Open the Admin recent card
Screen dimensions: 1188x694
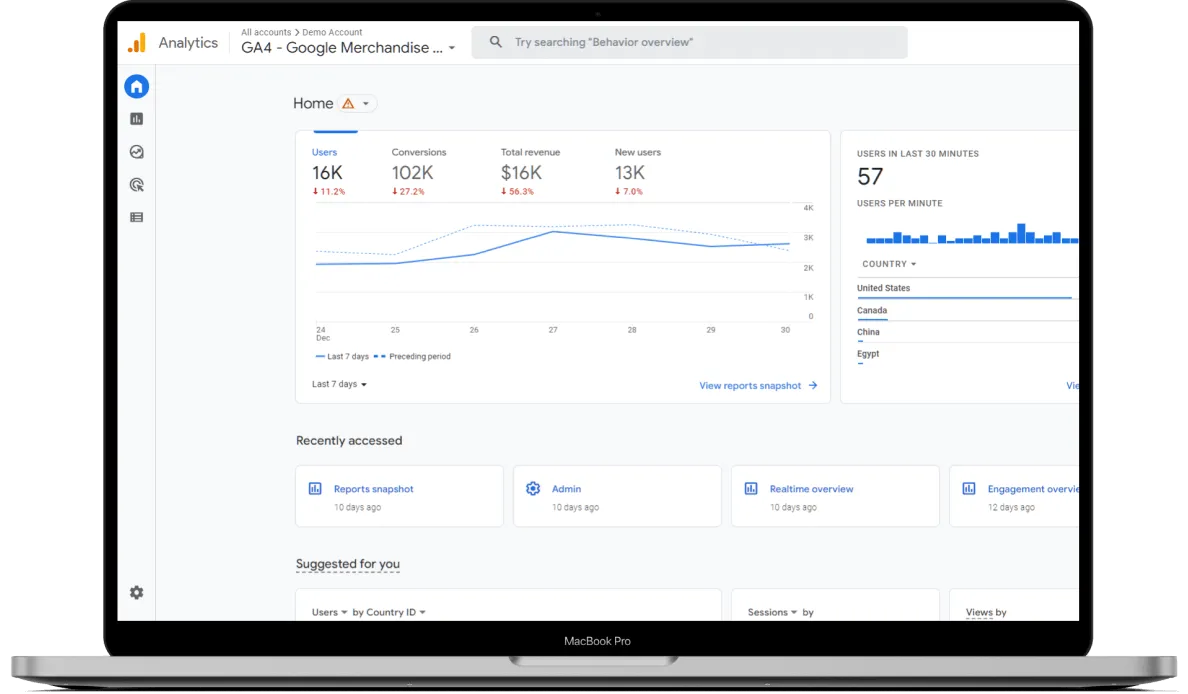pos(617,496)
